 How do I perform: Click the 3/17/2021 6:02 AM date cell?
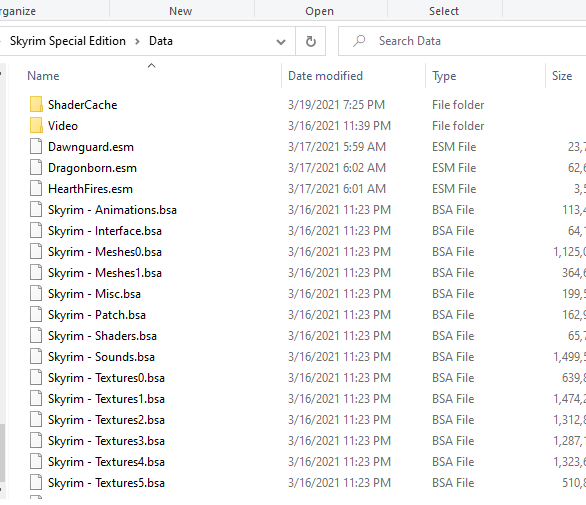(337, 167)
